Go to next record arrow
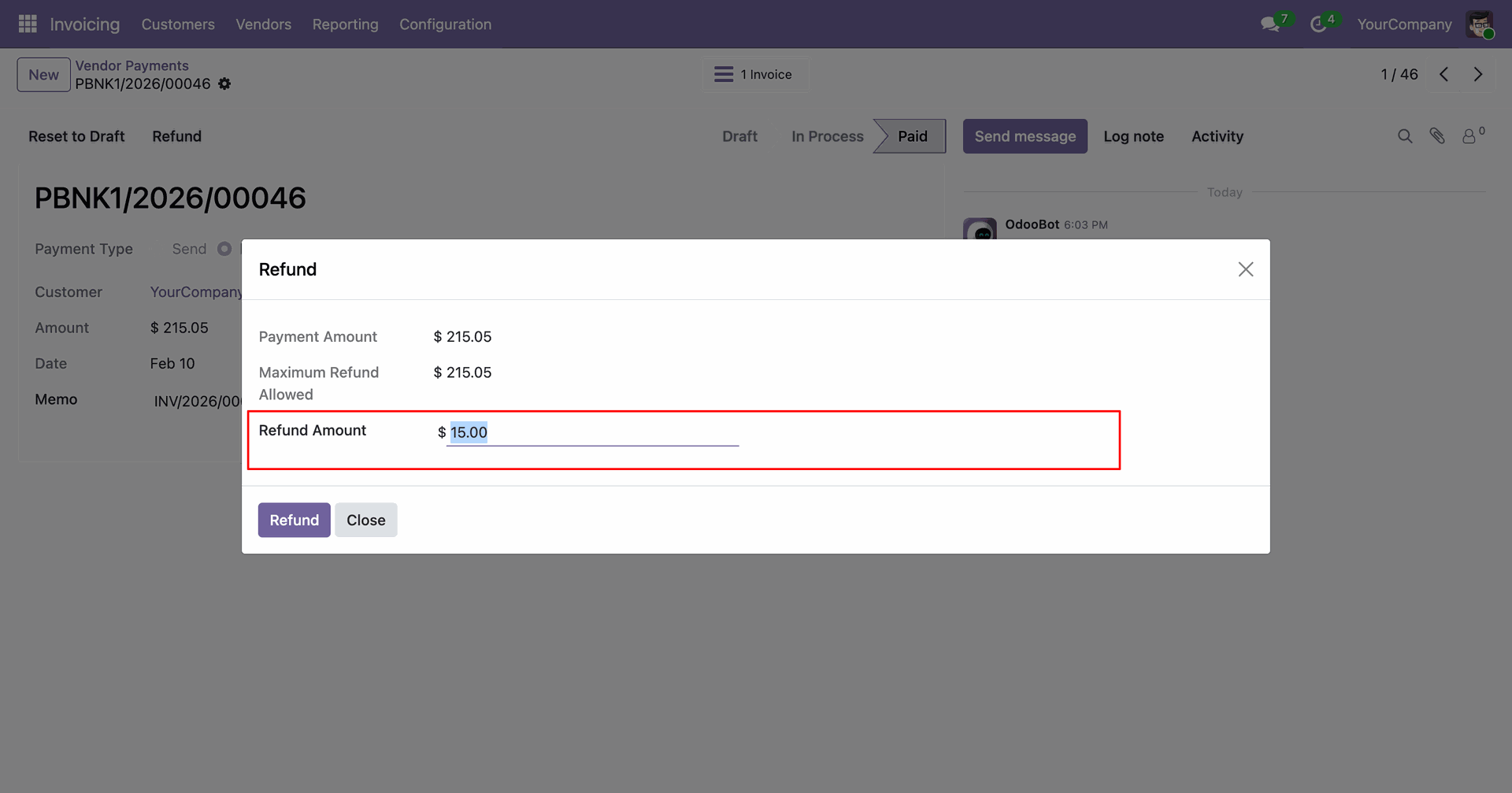 [1478, 74]
